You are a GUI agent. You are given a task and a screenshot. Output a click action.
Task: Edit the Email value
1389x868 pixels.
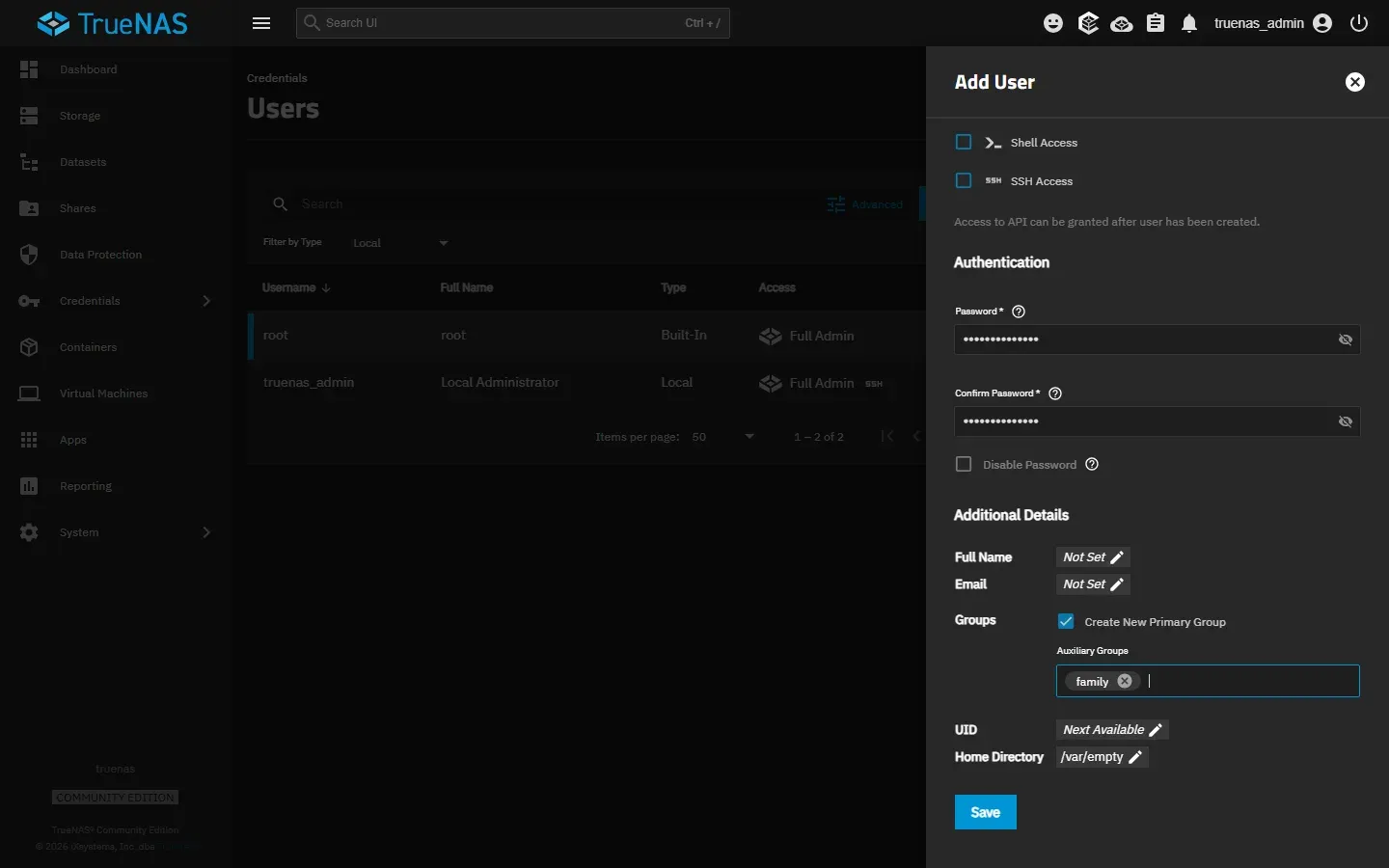click(1093, 584)
